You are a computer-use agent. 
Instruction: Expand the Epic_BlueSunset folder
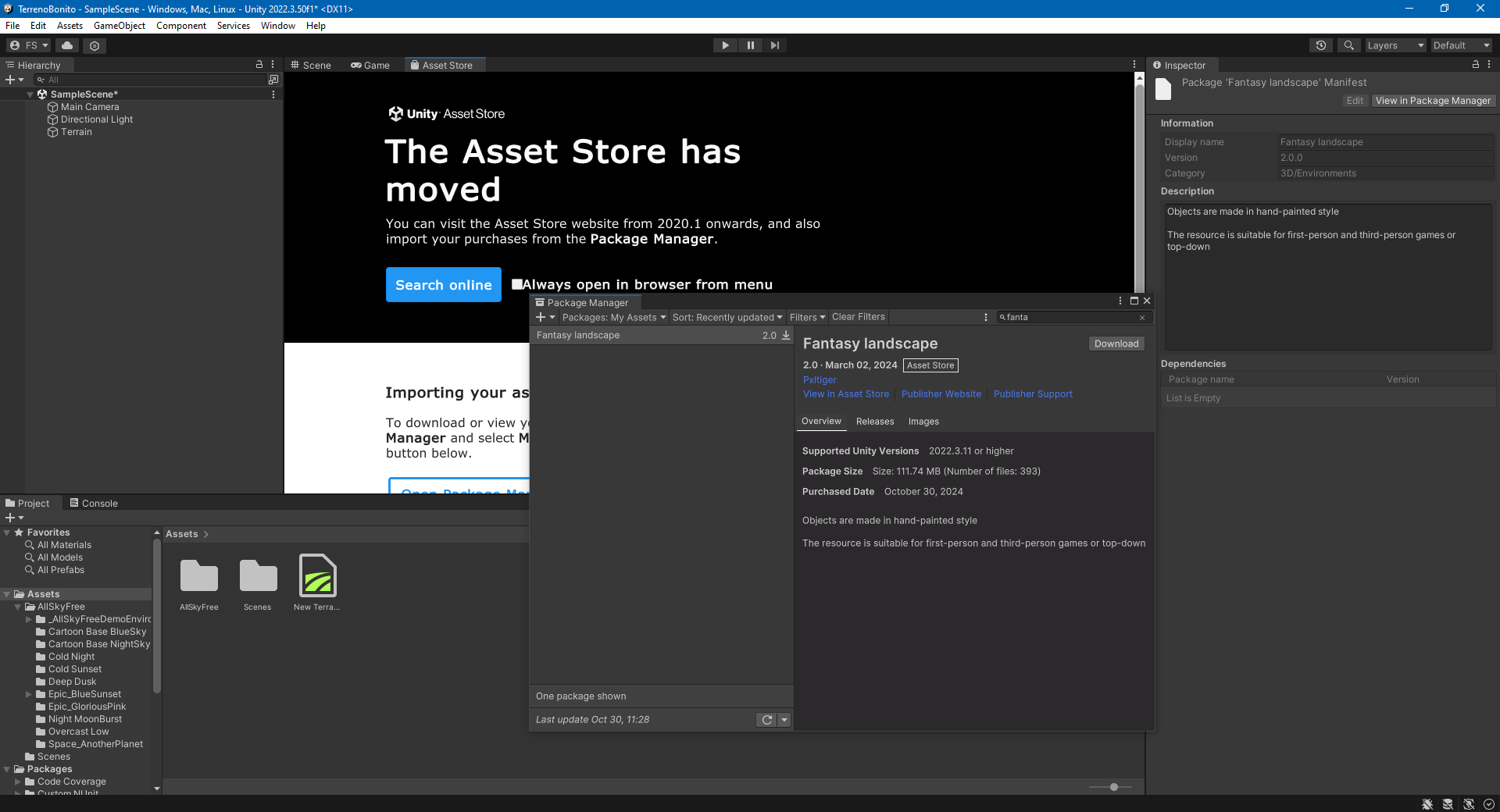coord(29,694)
